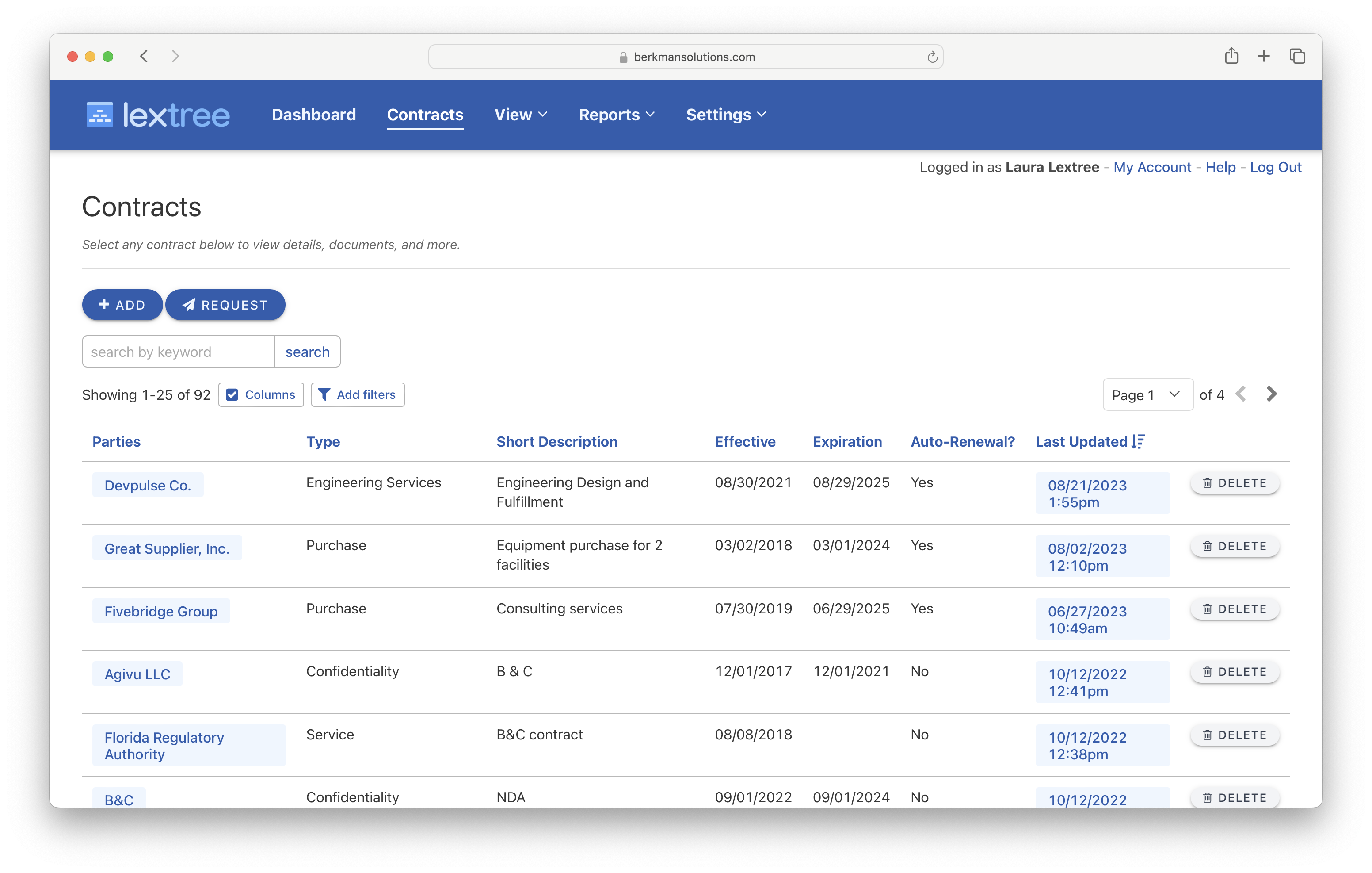
Task: Toggle the Columns checkbox selector
Action: 234,395
